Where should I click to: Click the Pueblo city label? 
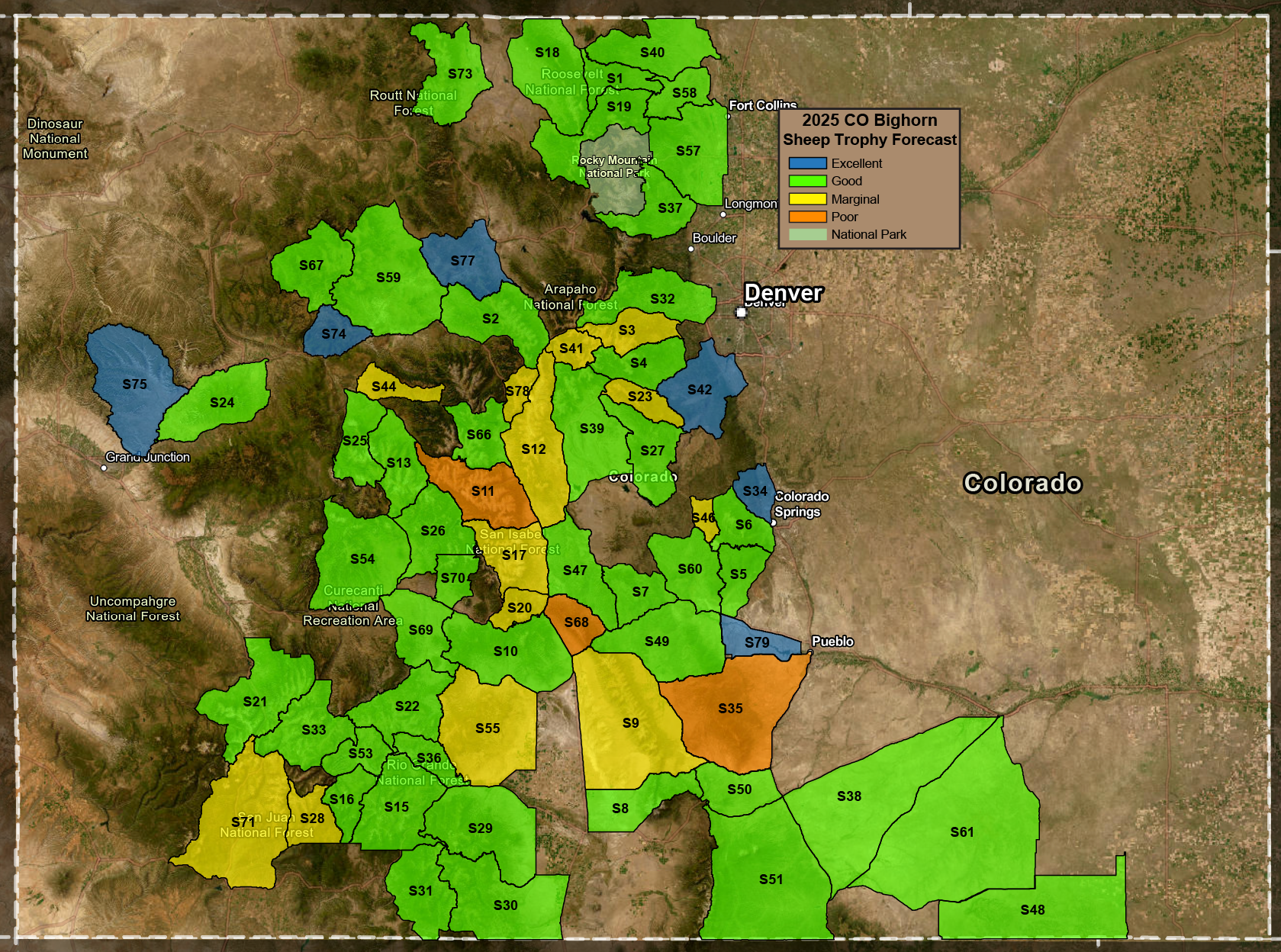[832, 642]
